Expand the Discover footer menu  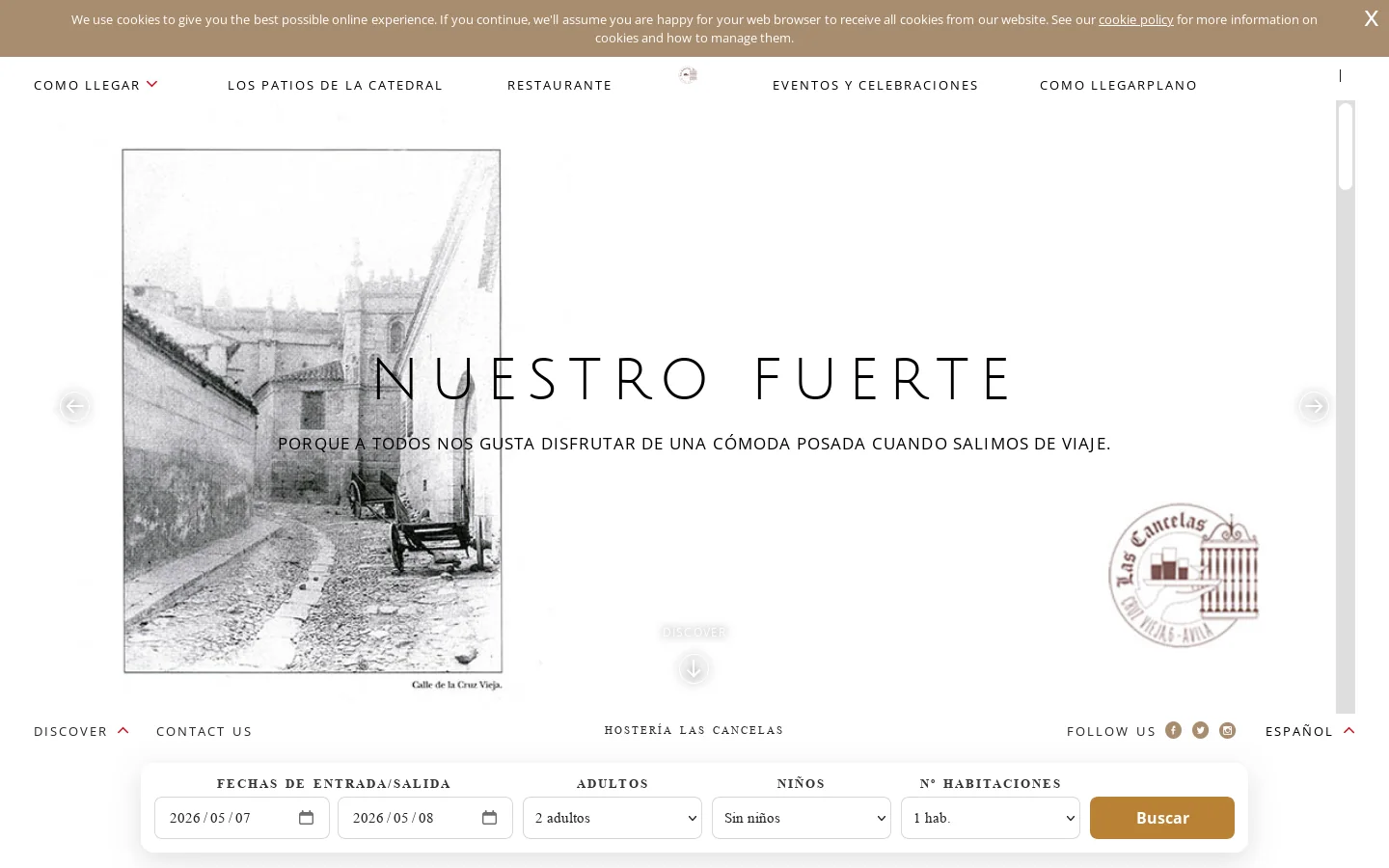81,731
